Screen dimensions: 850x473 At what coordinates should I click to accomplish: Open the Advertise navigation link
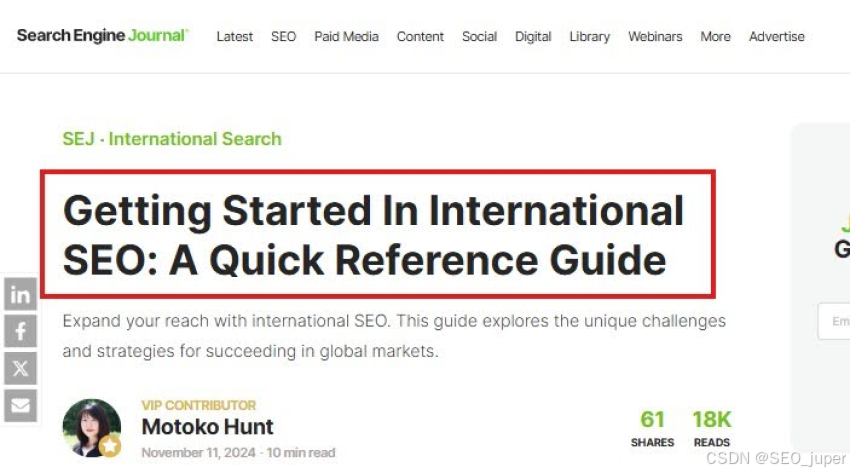pyautogui.click(x=777, y=37)
